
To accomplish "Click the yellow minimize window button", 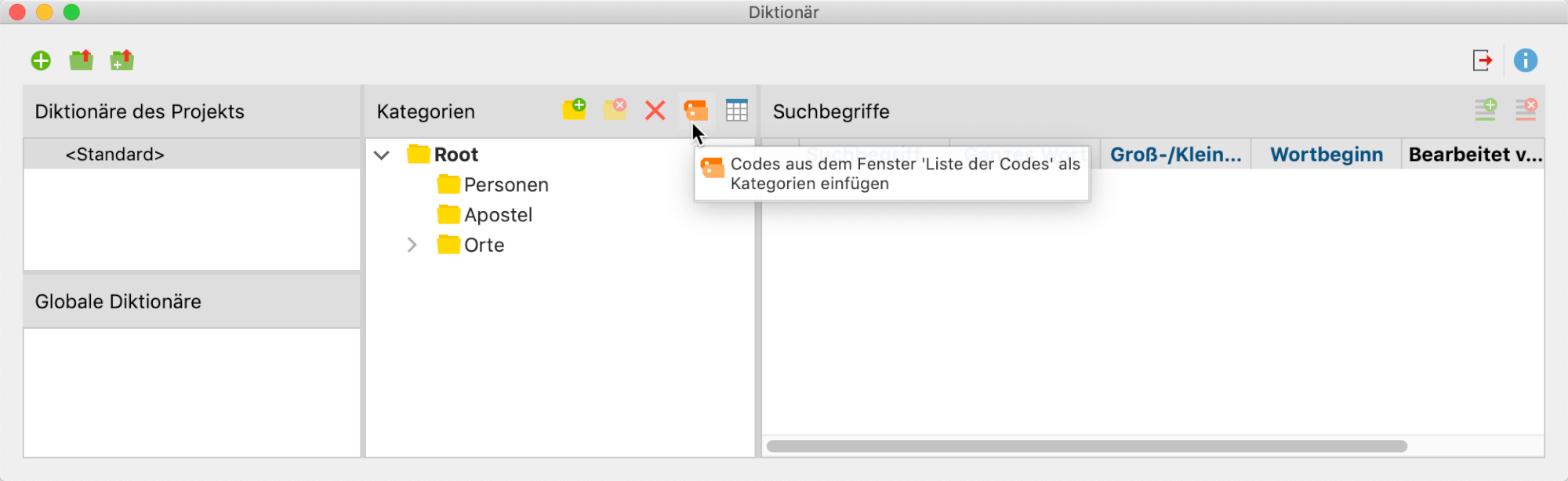I will tap(45, 12).
